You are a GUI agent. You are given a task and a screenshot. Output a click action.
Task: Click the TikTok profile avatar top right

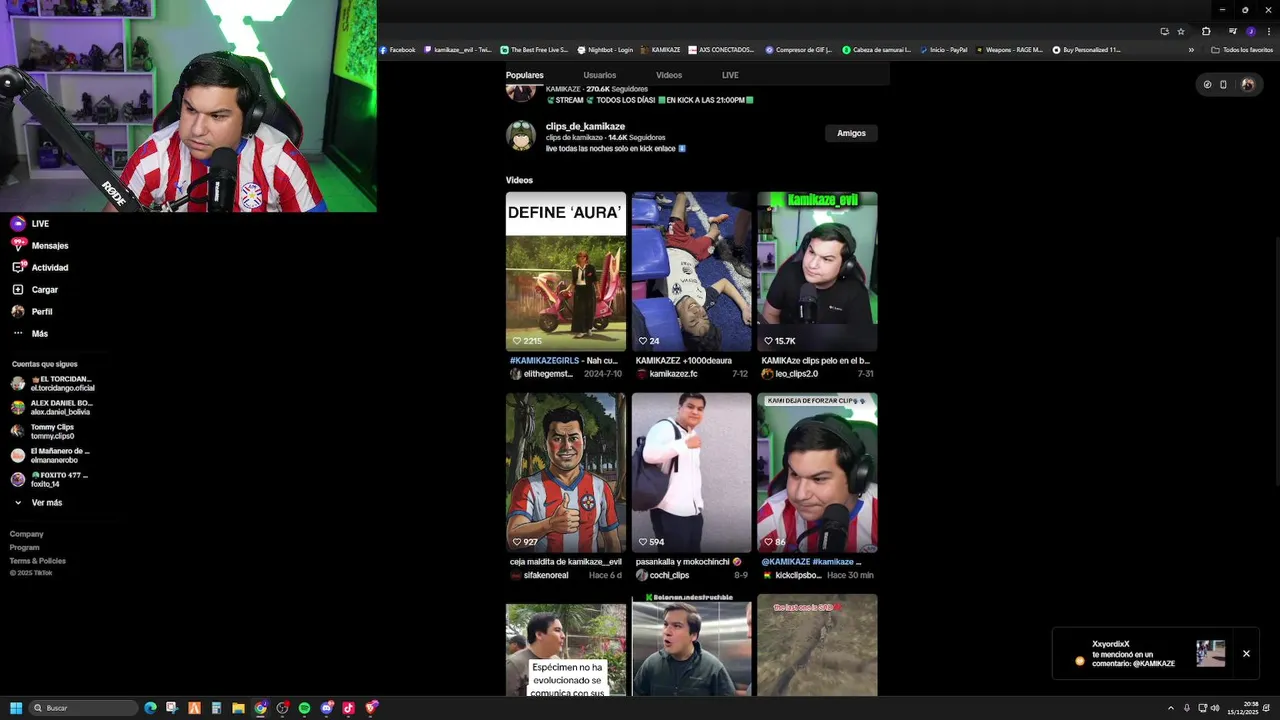1247,85
